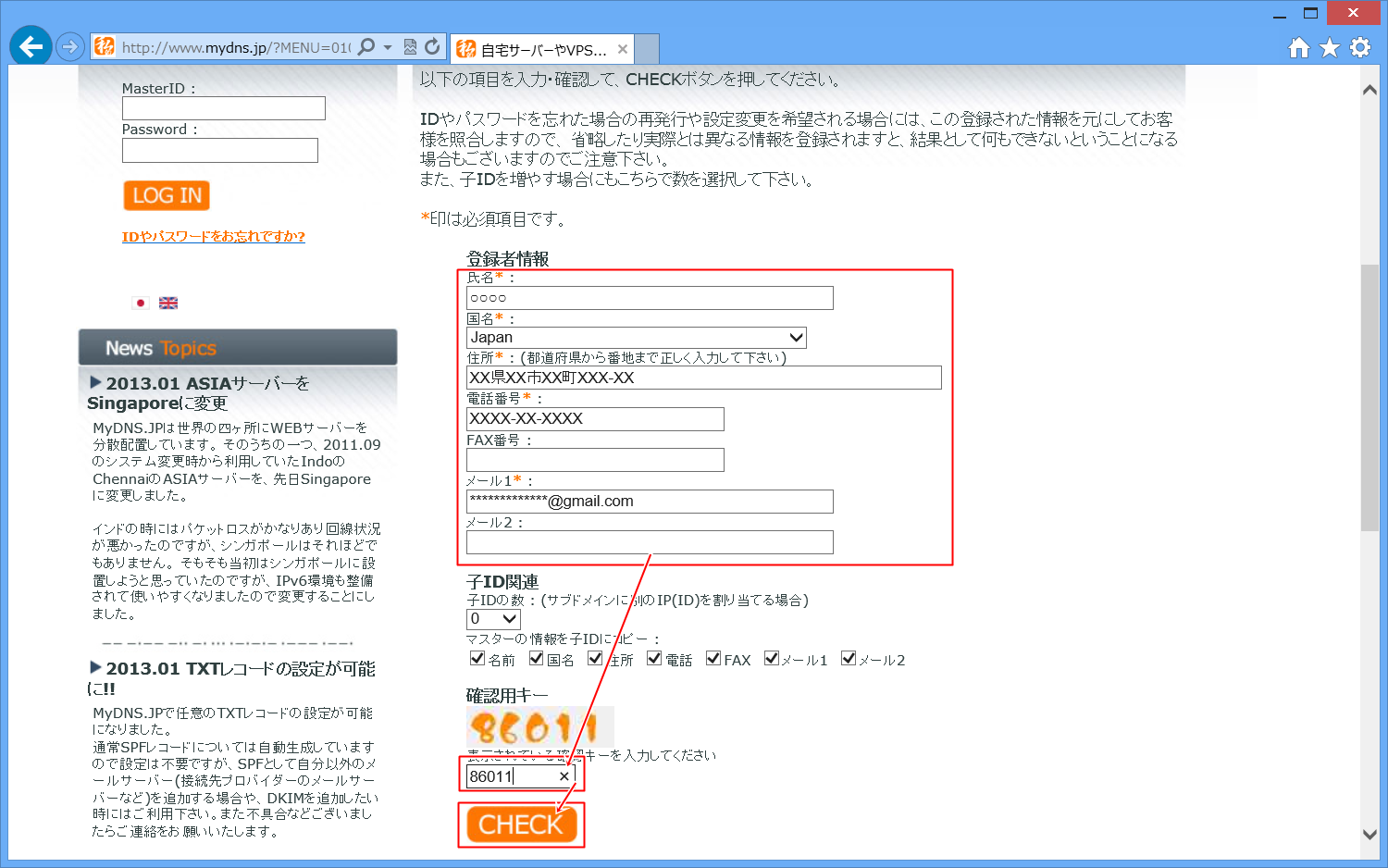Open browser Tools via the gear icon

click(1359, 47)
